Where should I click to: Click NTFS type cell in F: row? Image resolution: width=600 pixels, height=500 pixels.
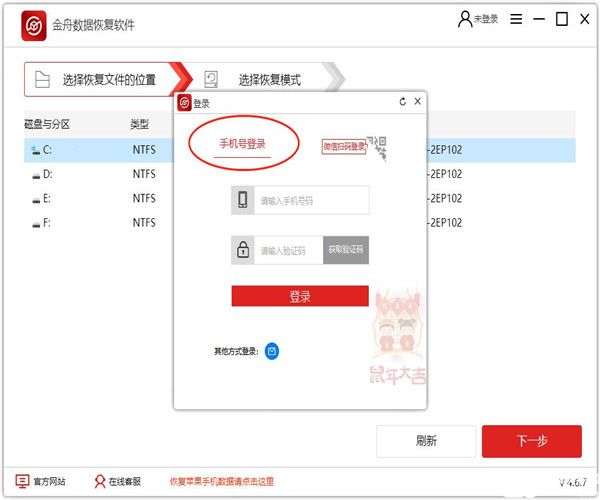(144, 223)
